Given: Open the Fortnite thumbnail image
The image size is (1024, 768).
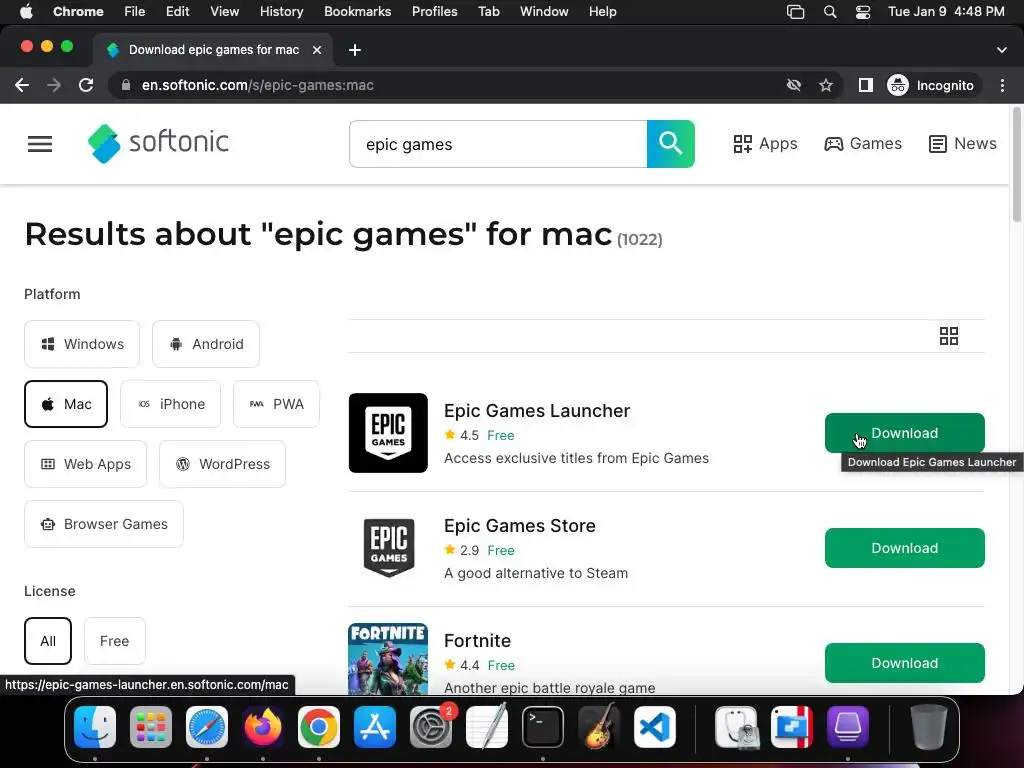Looking at the screenshot, I should tap(388, 658).
